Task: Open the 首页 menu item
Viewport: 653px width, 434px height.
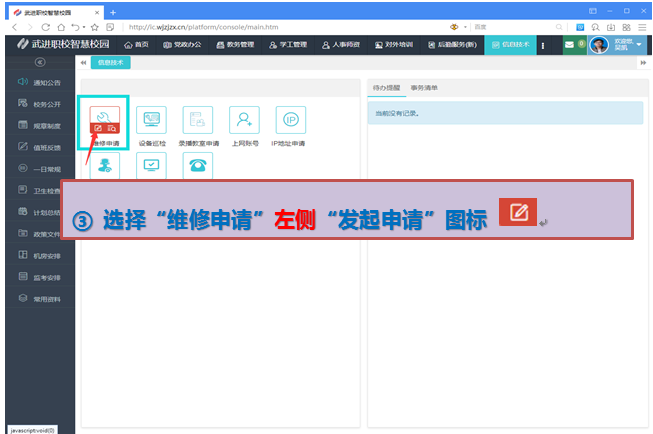Action: tap(136, 45)
